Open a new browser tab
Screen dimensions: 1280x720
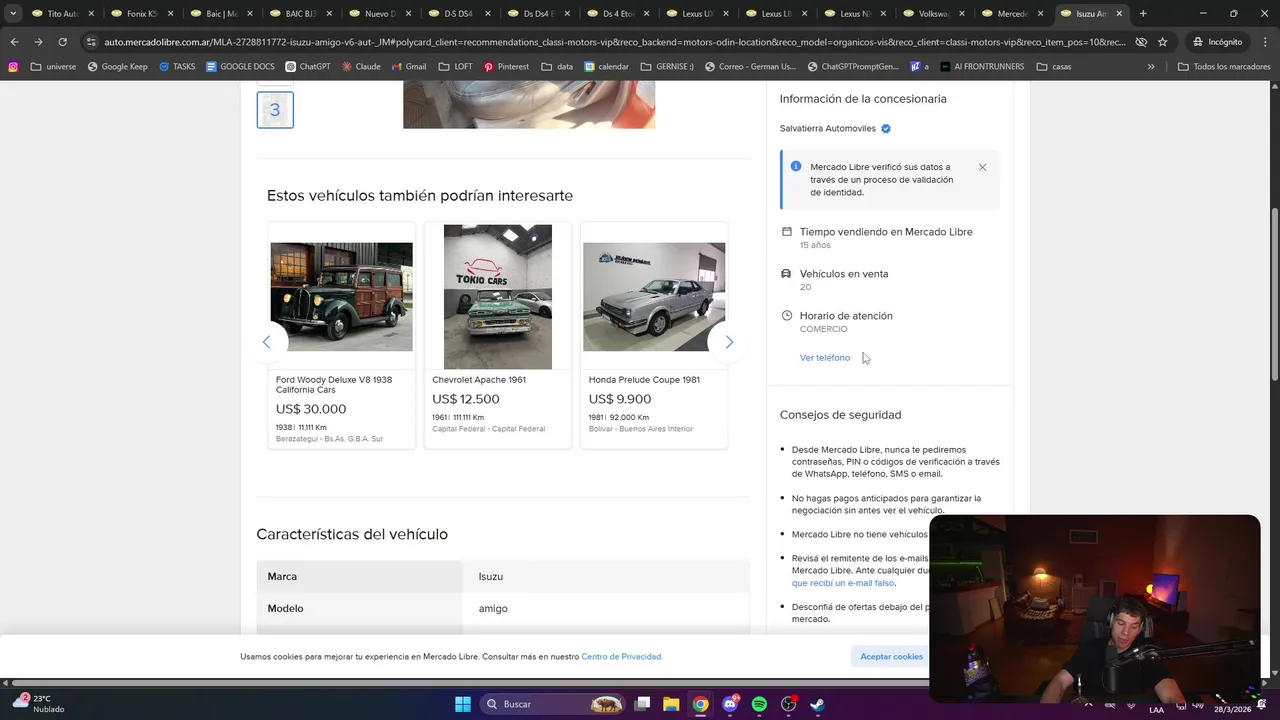pos(1143,14)
